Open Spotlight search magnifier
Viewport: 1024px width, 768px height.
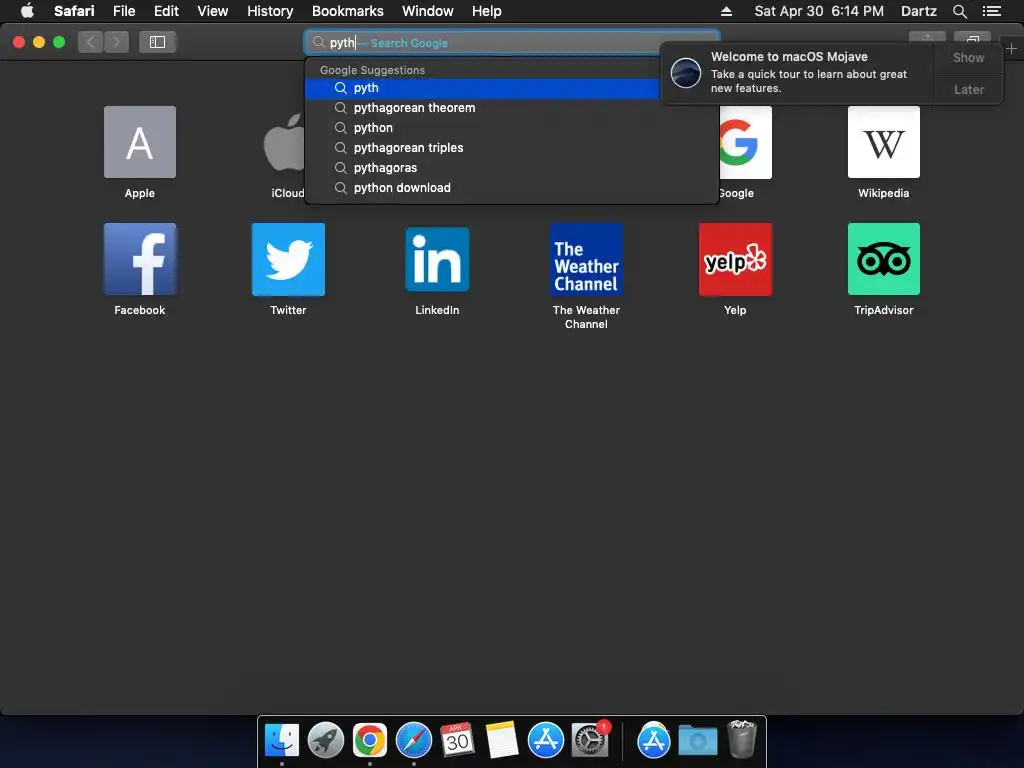click(x=959, y=11)
